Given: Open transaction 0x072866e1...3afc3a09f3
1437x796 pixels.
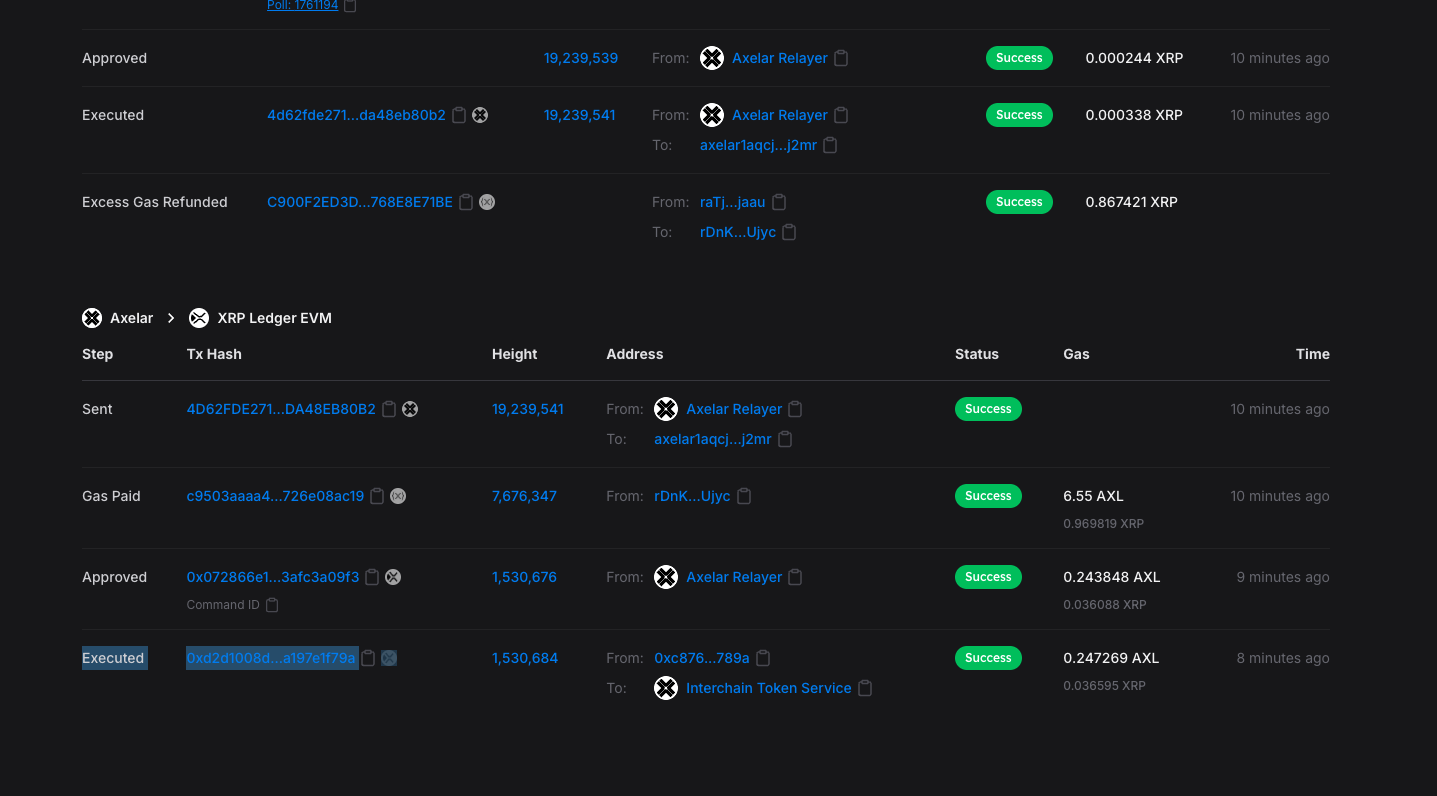Looking at the screenshot, I should 273,577.
